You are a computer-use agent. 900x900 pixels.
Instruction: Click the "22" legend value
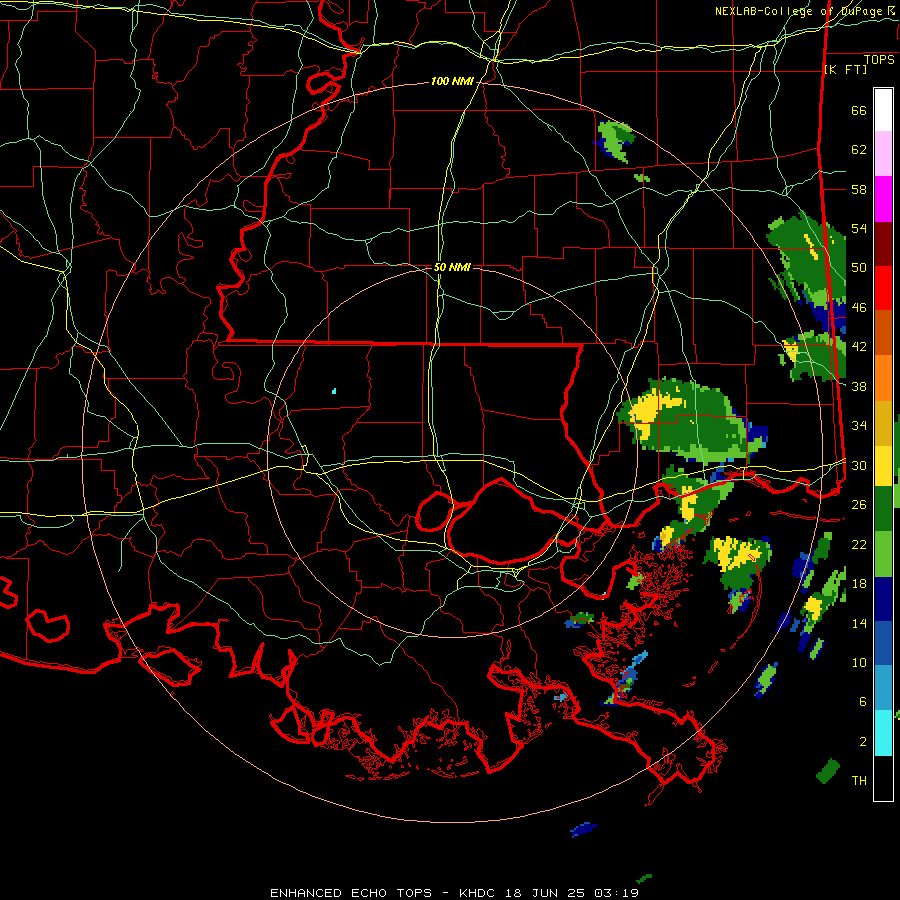click(x=859, y=544)
